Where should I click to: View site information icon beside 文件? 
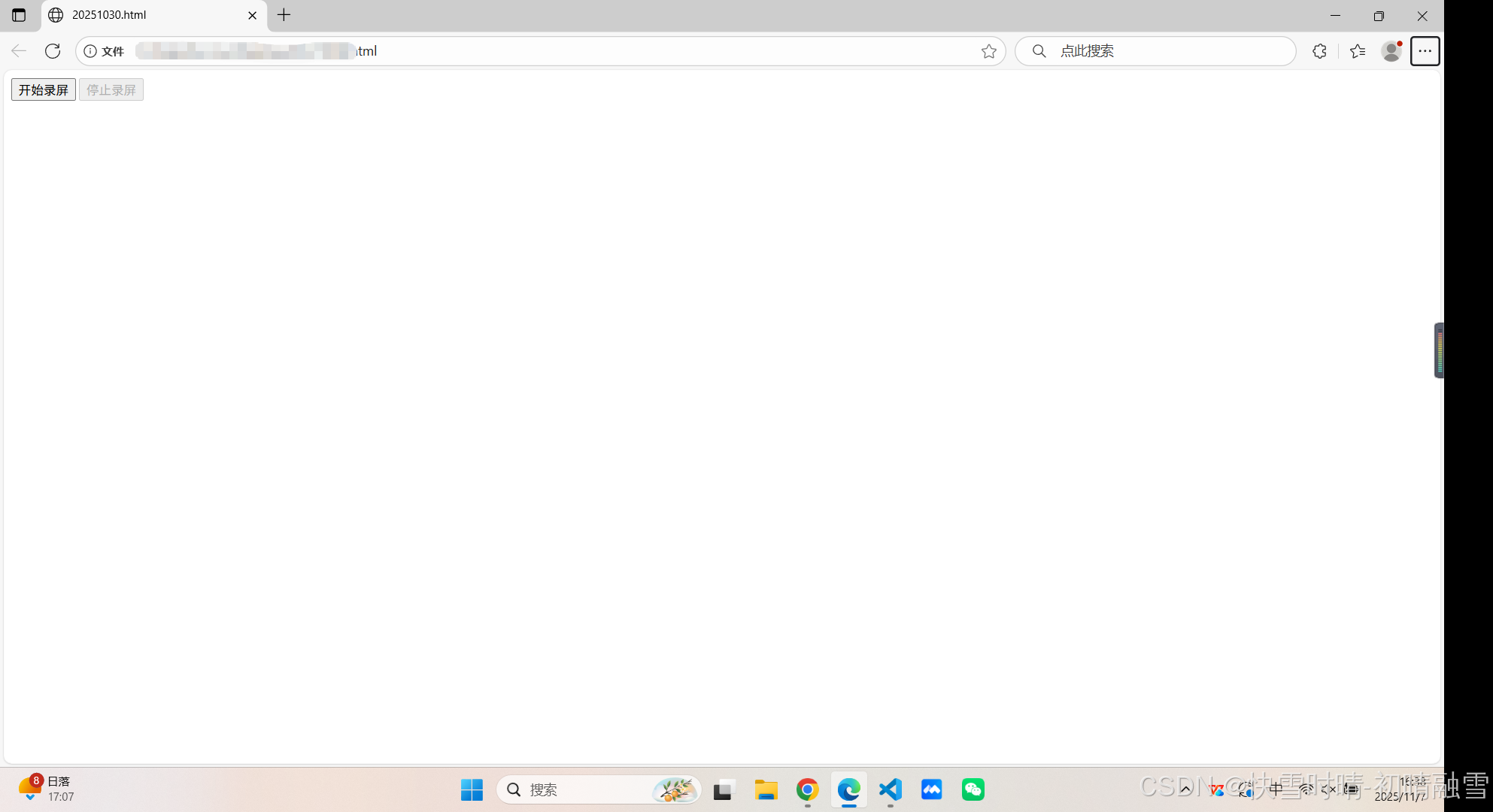tap(90, 51)
